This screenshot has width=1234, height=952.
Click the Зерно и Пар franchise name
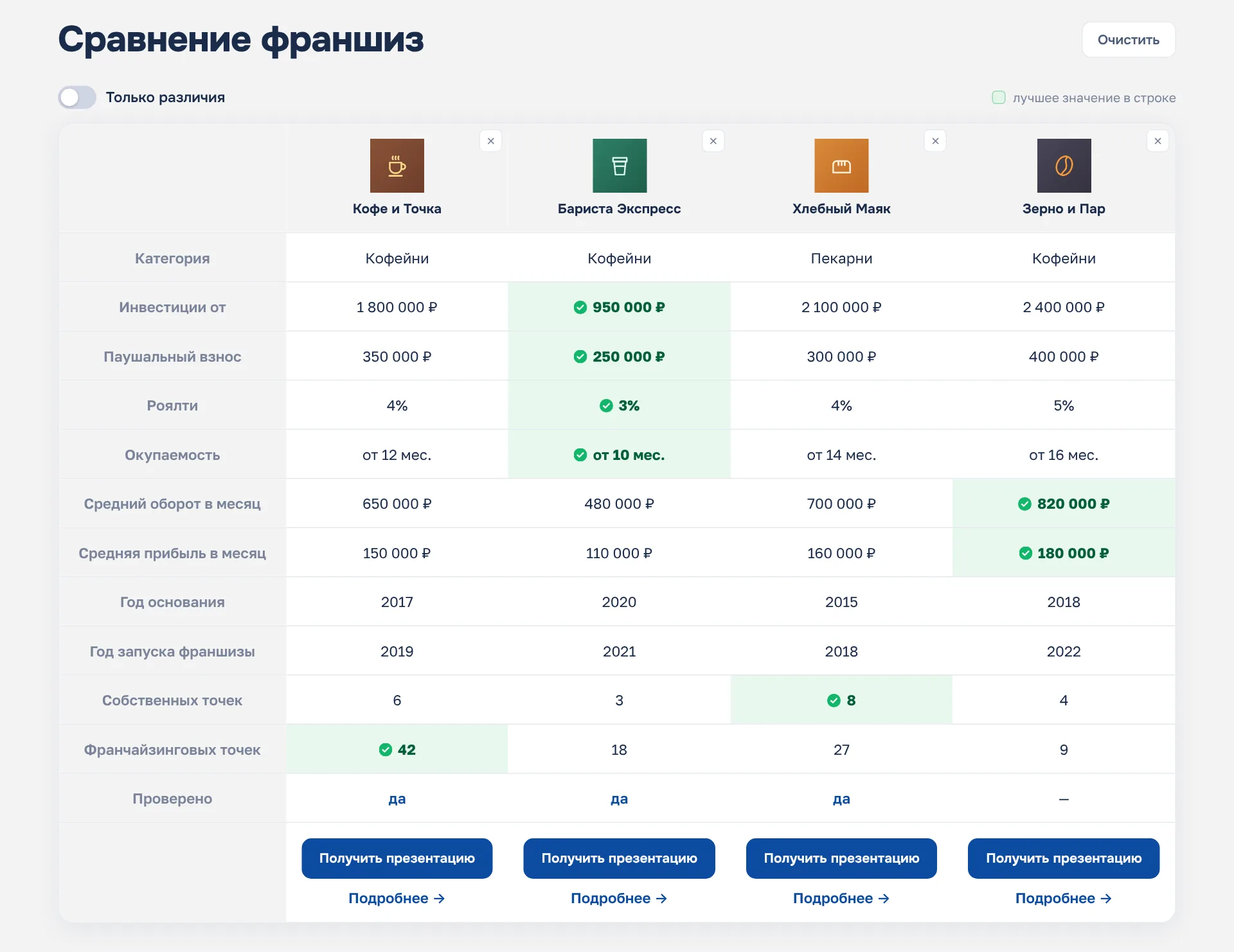[x=1064, y=209]
